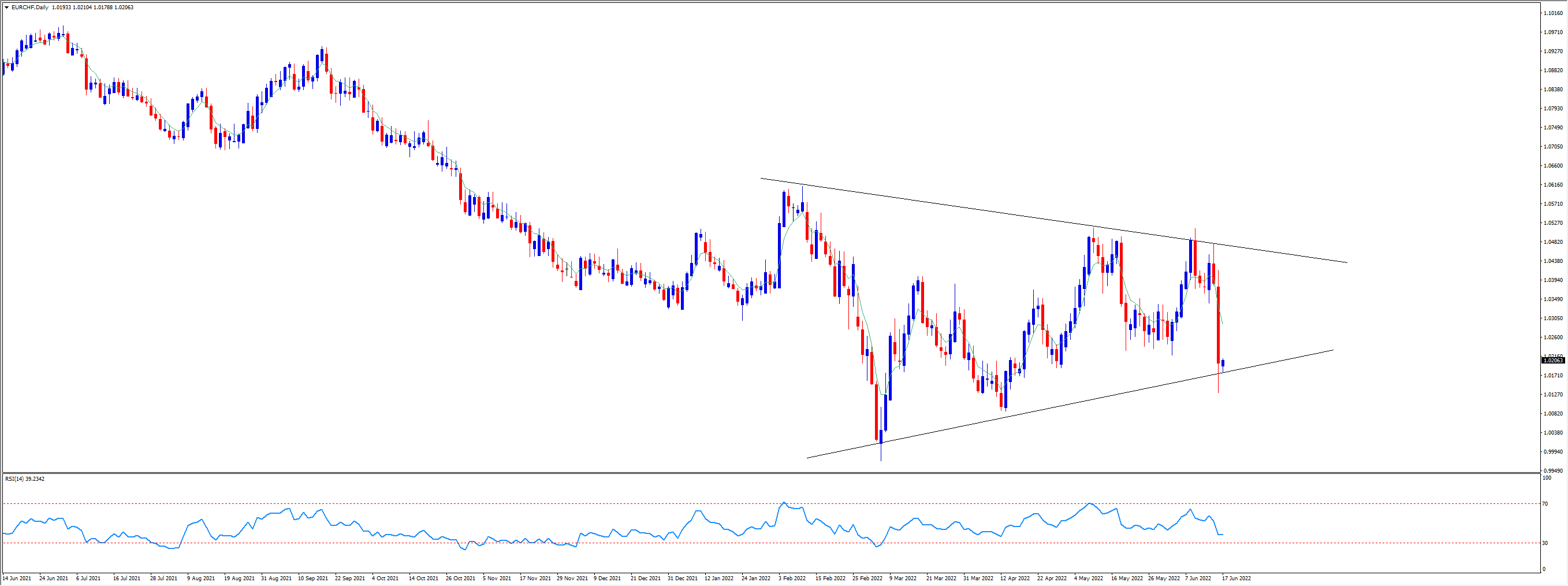Open the EURCHF,Daily chart dropdown arrow
This screenshot has width=1568, height=586.
pos(7,8)
